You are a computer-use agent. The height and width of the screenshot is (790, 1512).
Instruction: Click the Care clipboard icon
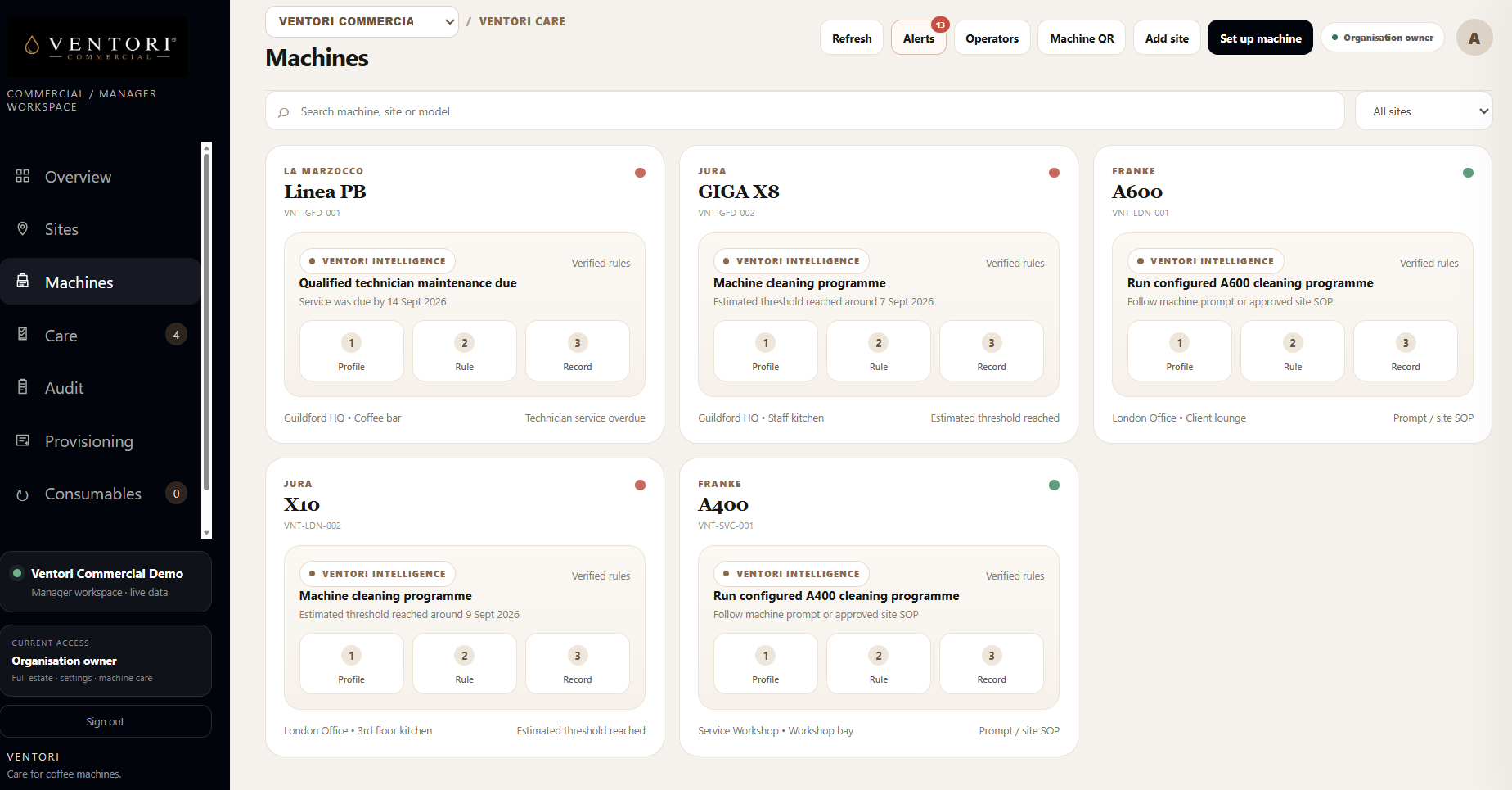(x=23, y=334)
